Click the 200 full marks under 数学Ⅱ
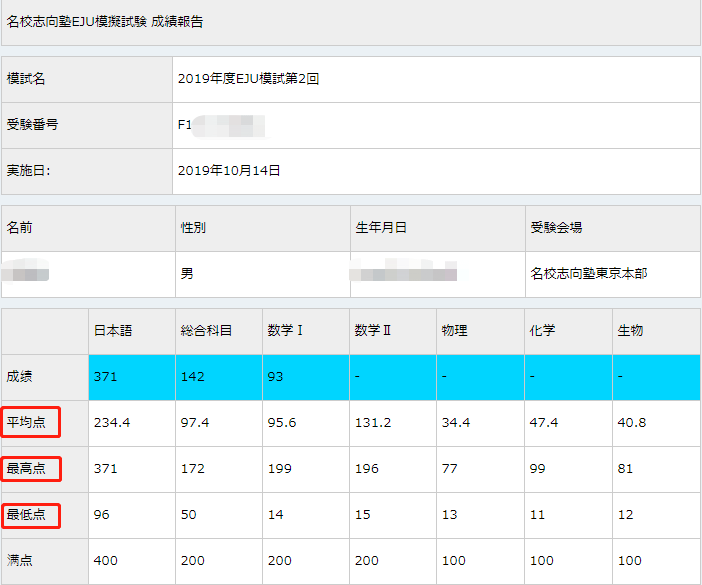The width and height of the screenshot is (702, 585). (367, 560)
